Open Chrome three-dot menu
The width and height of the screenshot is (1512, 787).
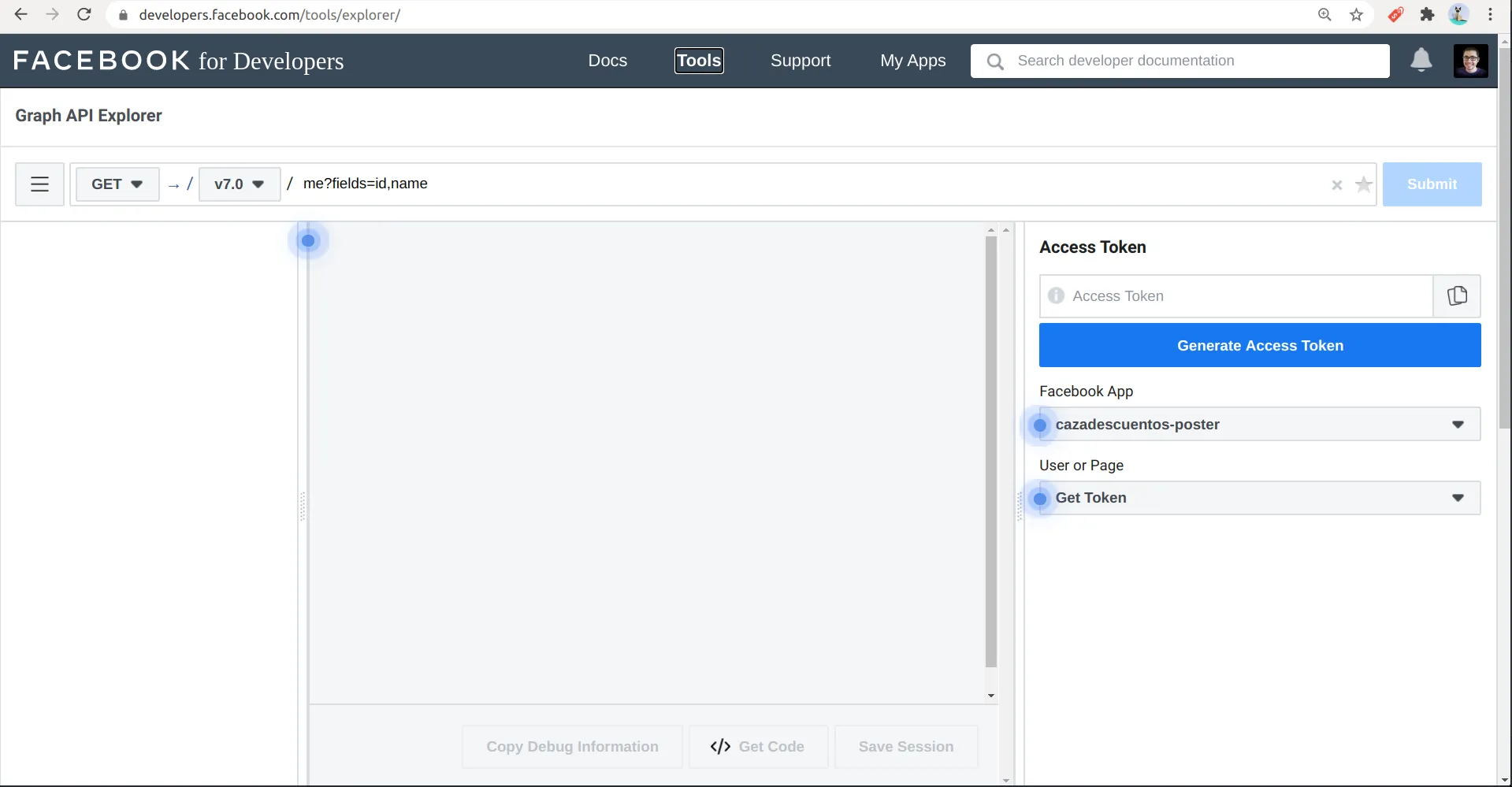tap(1490, 14)
